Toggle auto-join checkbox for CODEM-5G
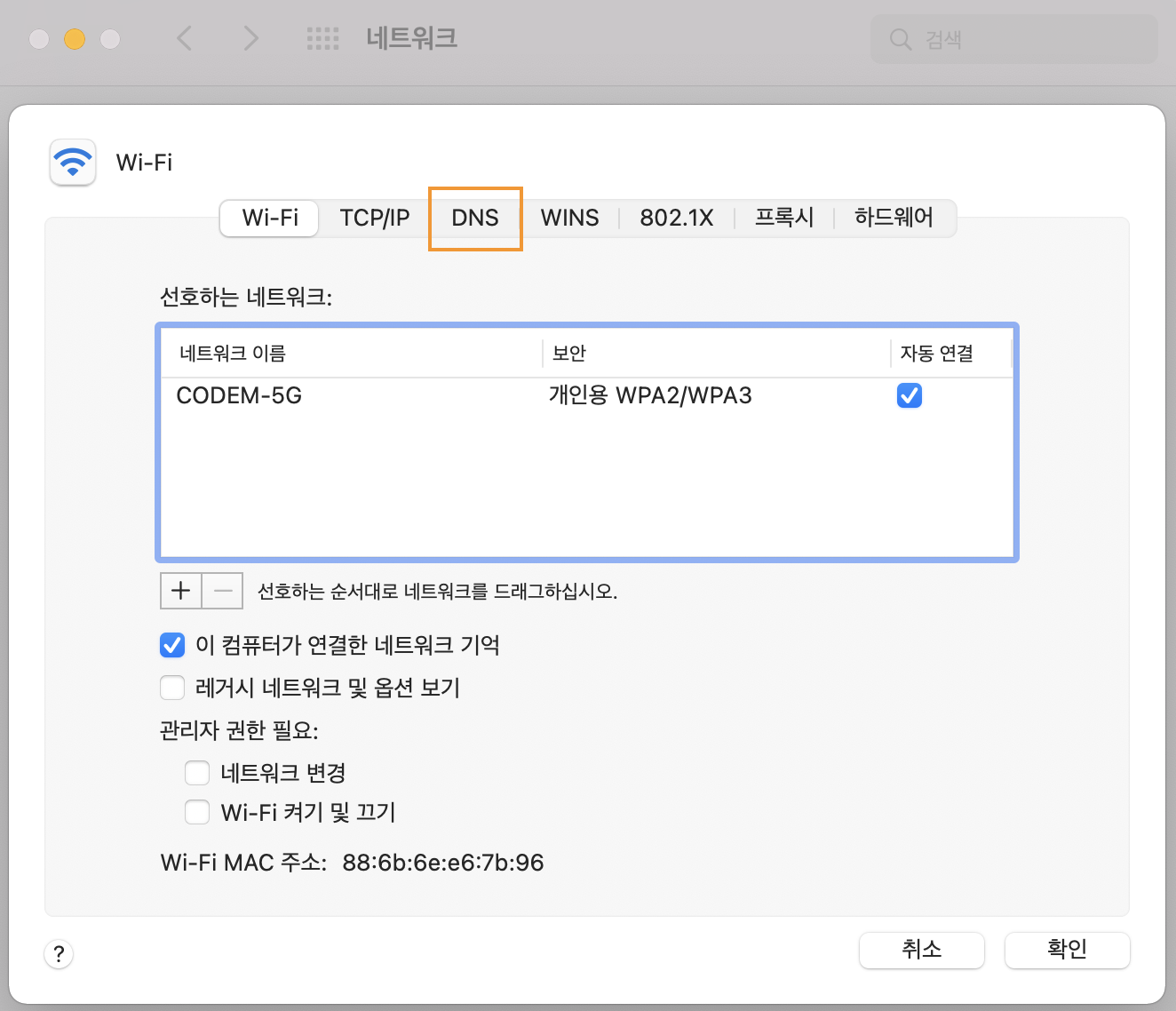Screen dimensions: 1176x1011 [x=910, y=395]
